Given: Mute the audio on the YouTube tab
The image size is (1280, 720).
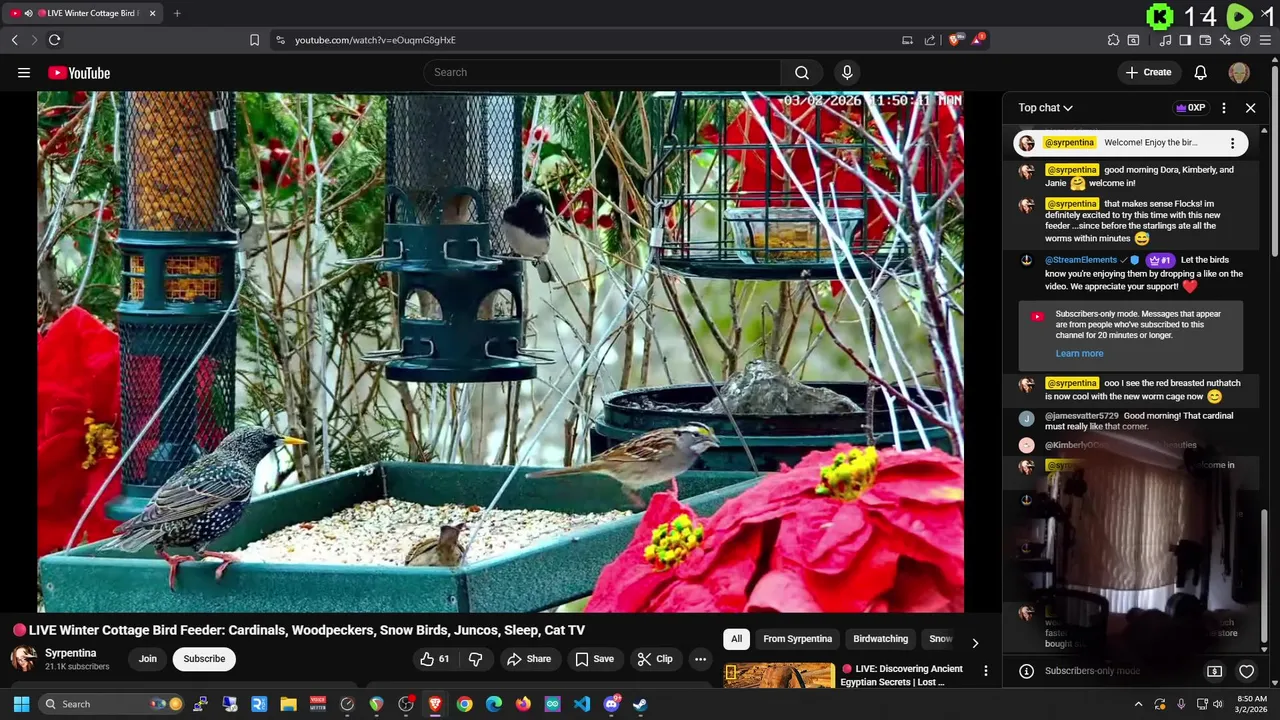Looking at the screenshot, I should coord(28,13).
